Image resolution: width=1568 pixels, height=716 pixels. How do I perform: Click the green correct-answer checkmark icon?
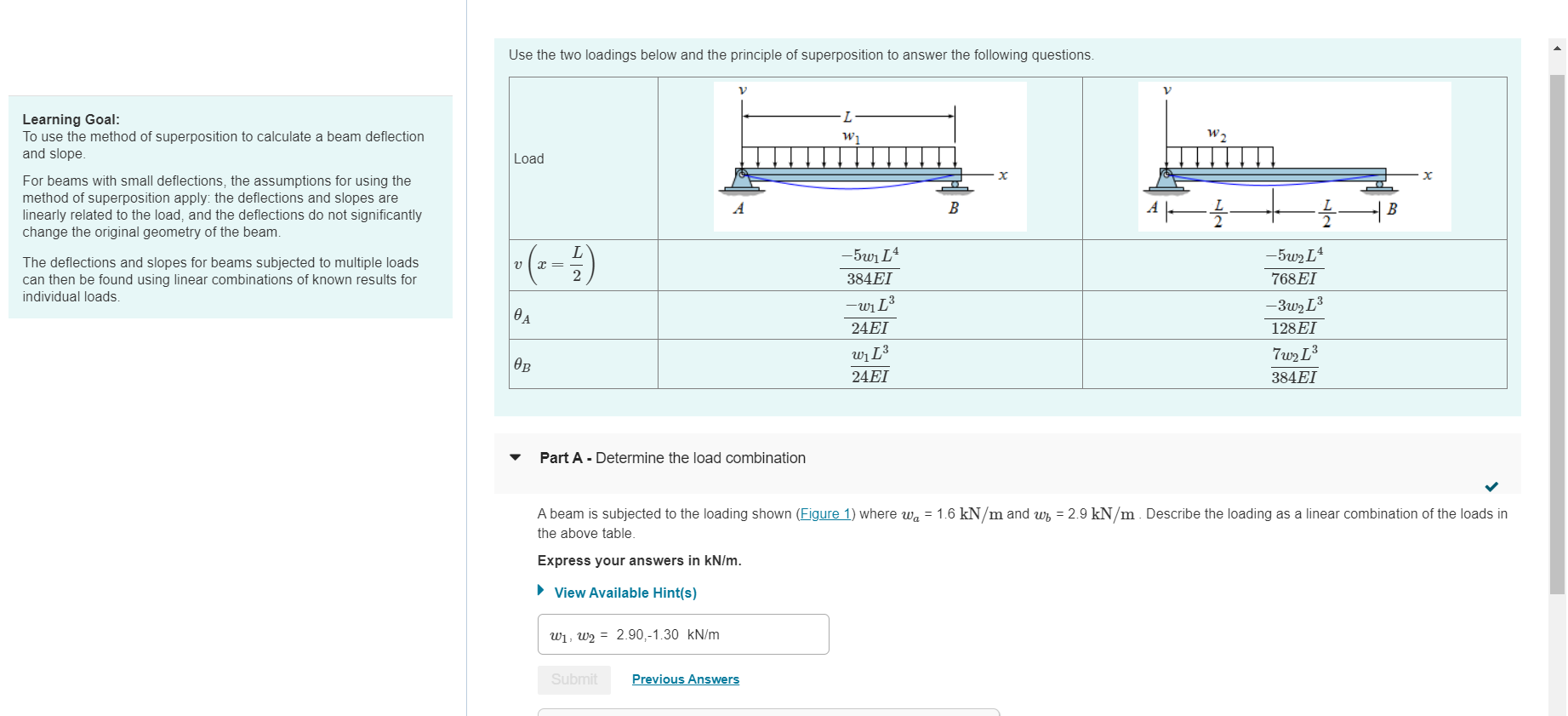(1491, 486)
